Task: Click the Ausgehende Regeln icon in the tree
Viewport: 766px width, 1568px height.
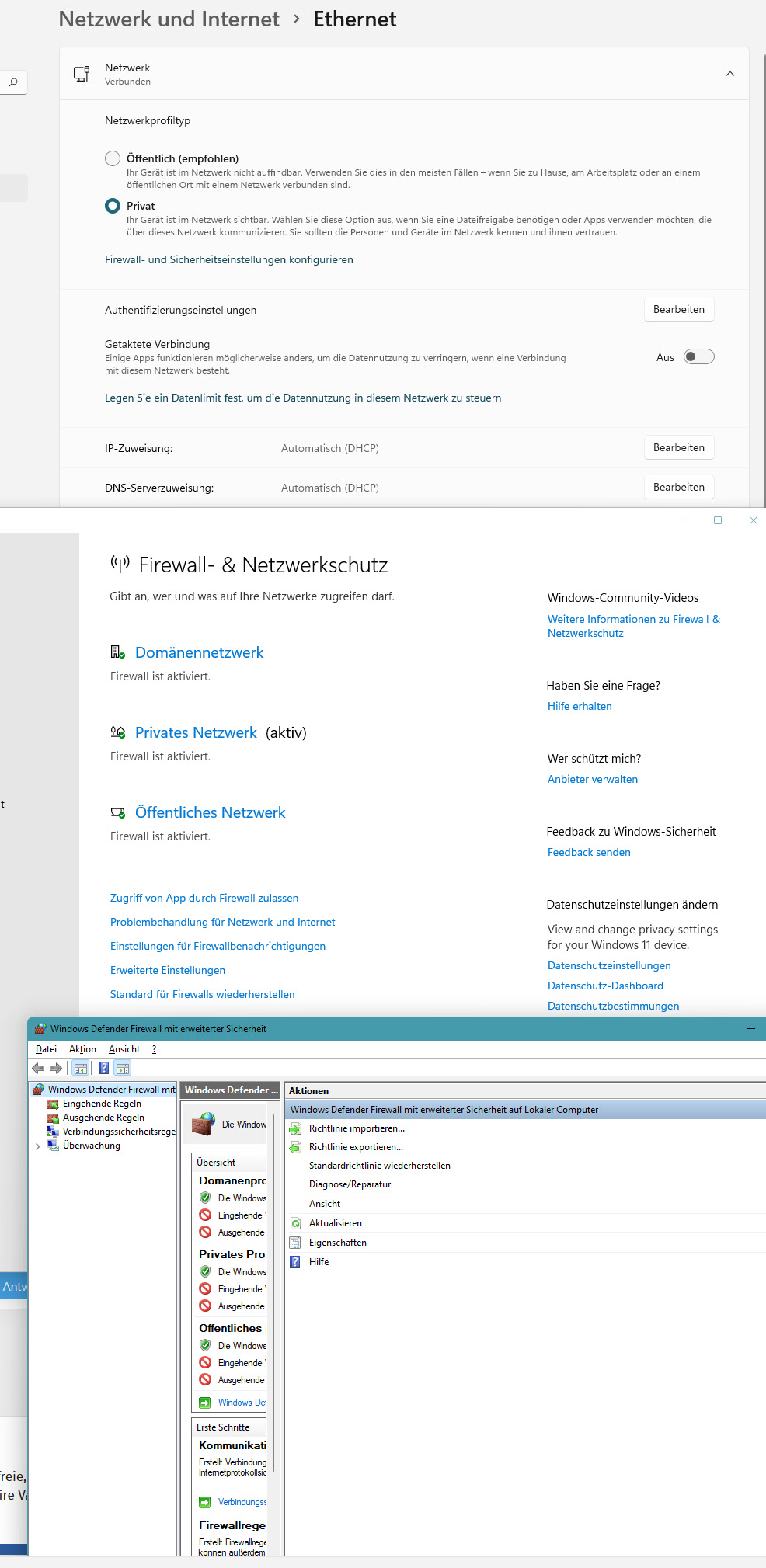Action: (53, 1118)
